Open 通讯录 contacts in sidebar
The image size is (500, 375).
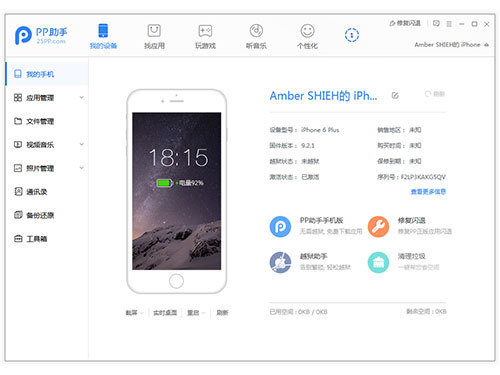tap(47, 192)
